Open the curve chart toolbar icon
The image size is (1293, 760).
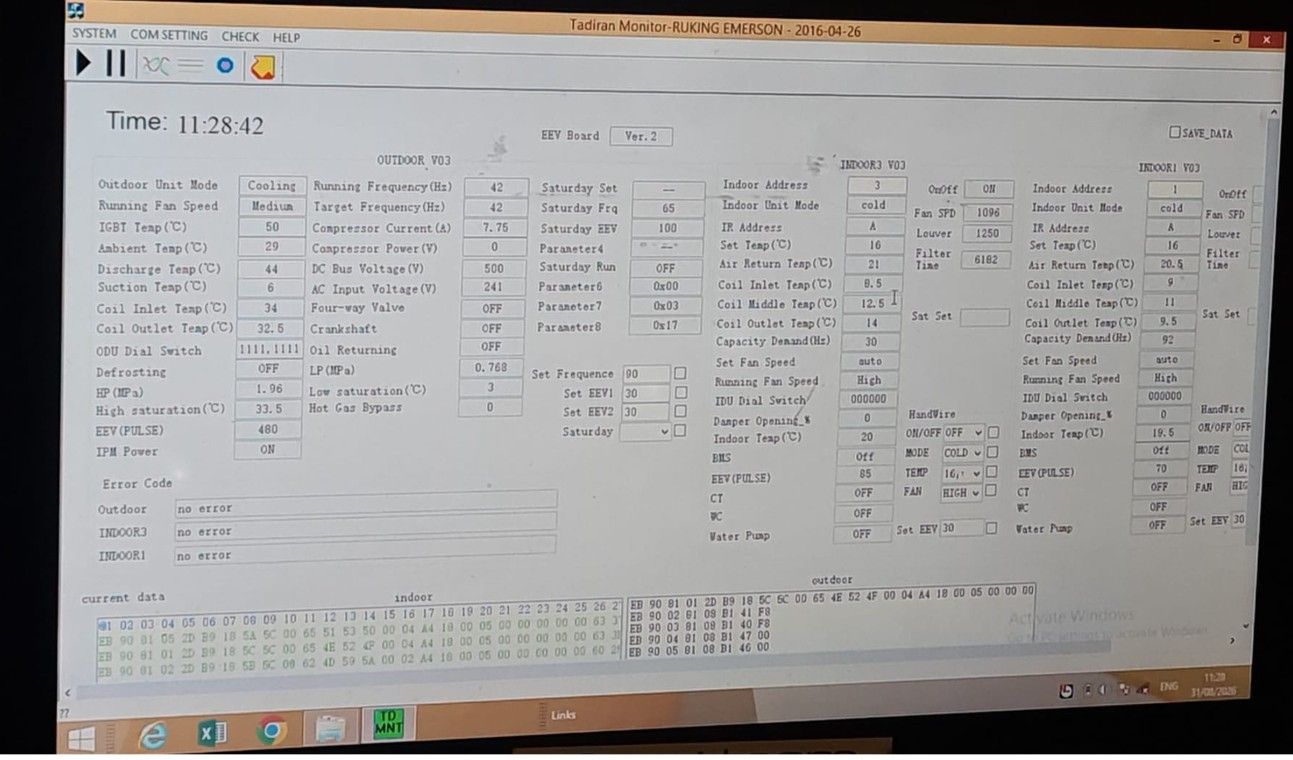[x=155, y=65]
